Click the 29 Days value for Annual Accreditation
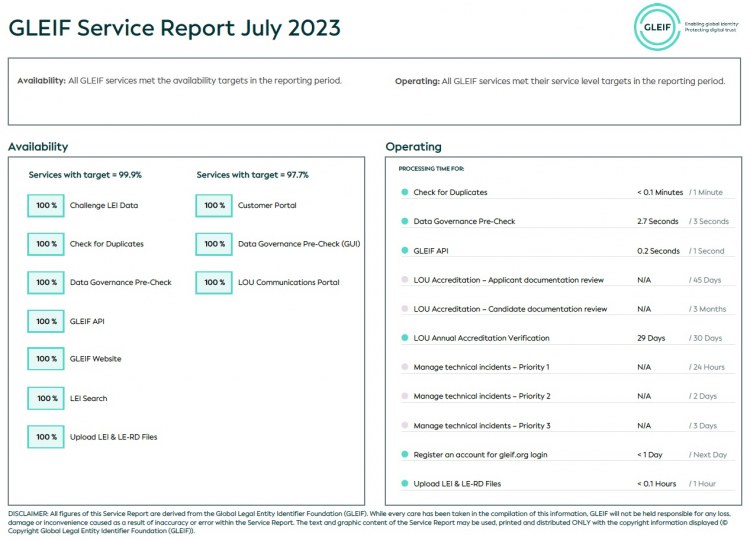Screen dimensions: 750x539 pos(651,338)
